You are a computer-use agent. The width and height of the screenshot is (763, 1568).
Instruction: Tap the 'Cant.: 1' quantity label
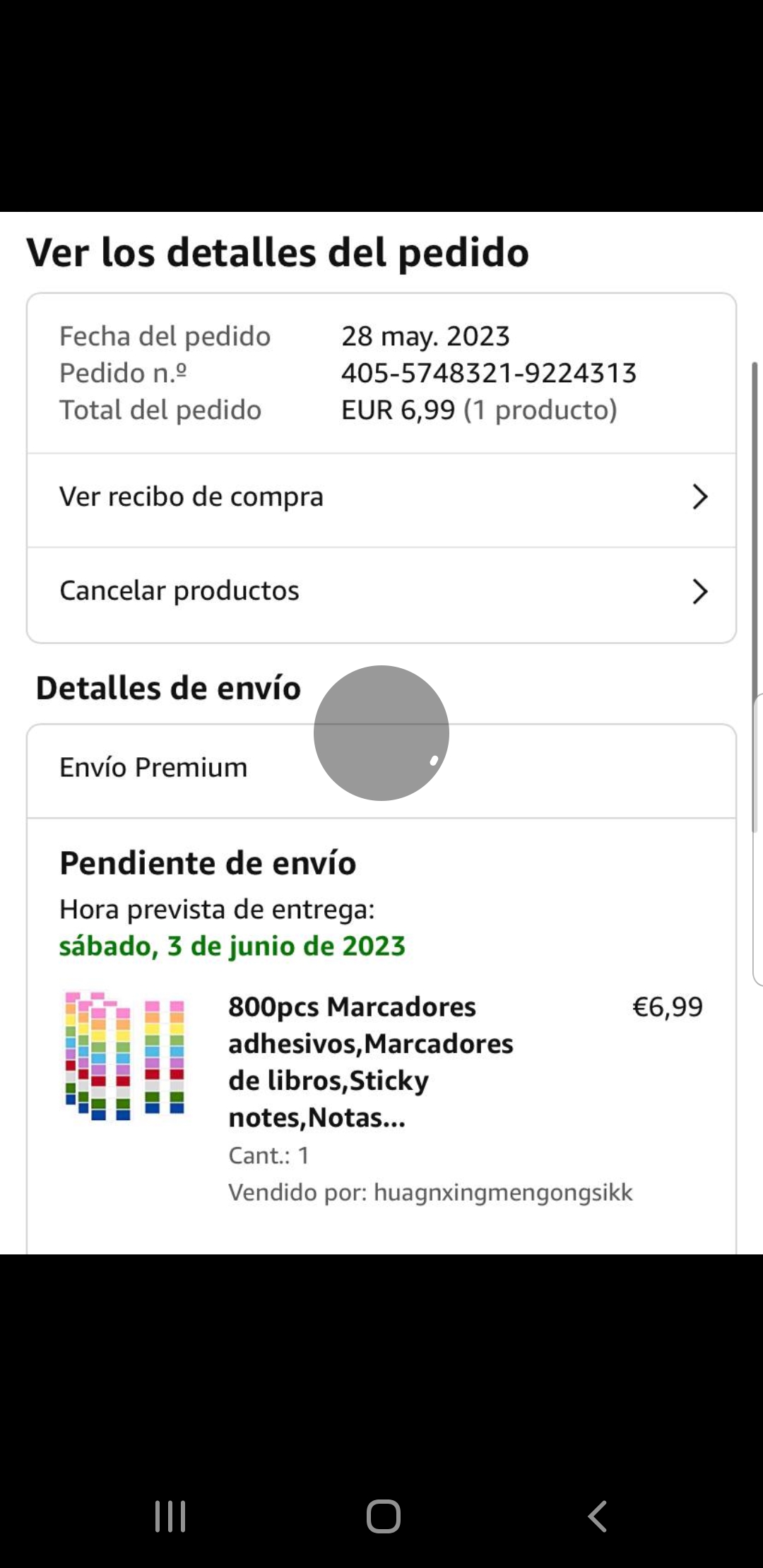coord(268,1156)
